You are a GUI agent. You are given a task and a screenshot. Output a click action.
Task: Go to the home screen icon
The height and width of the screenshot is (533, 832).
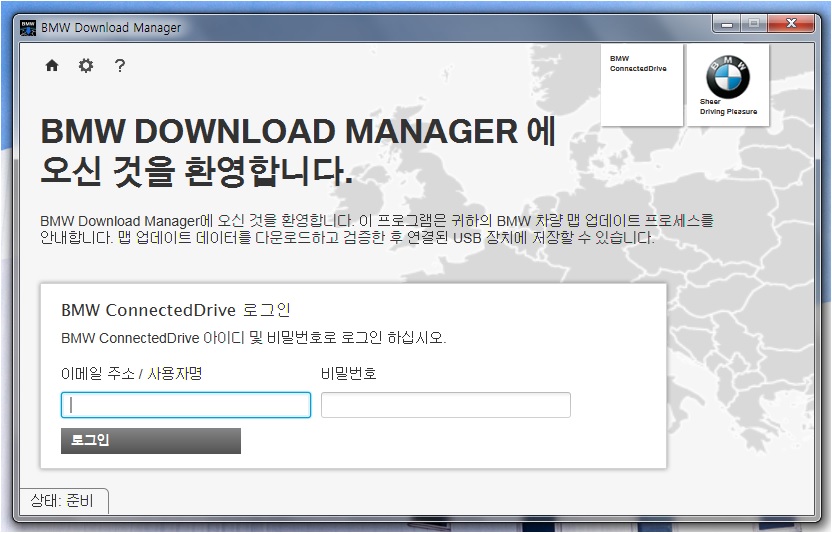coord(52,65)
